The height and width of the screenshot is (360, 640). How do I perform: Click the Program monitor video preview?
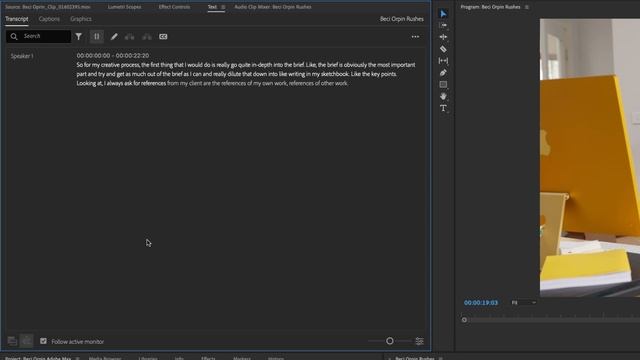590,158
